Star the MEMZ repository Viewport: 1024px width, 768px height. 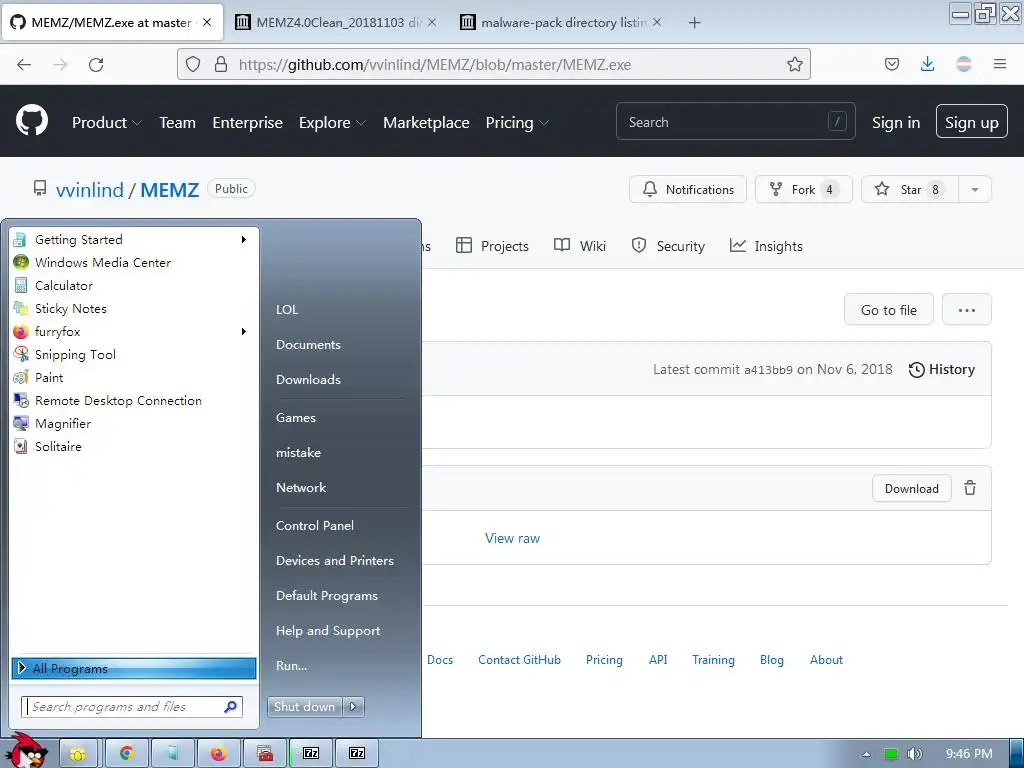point(910,189)
